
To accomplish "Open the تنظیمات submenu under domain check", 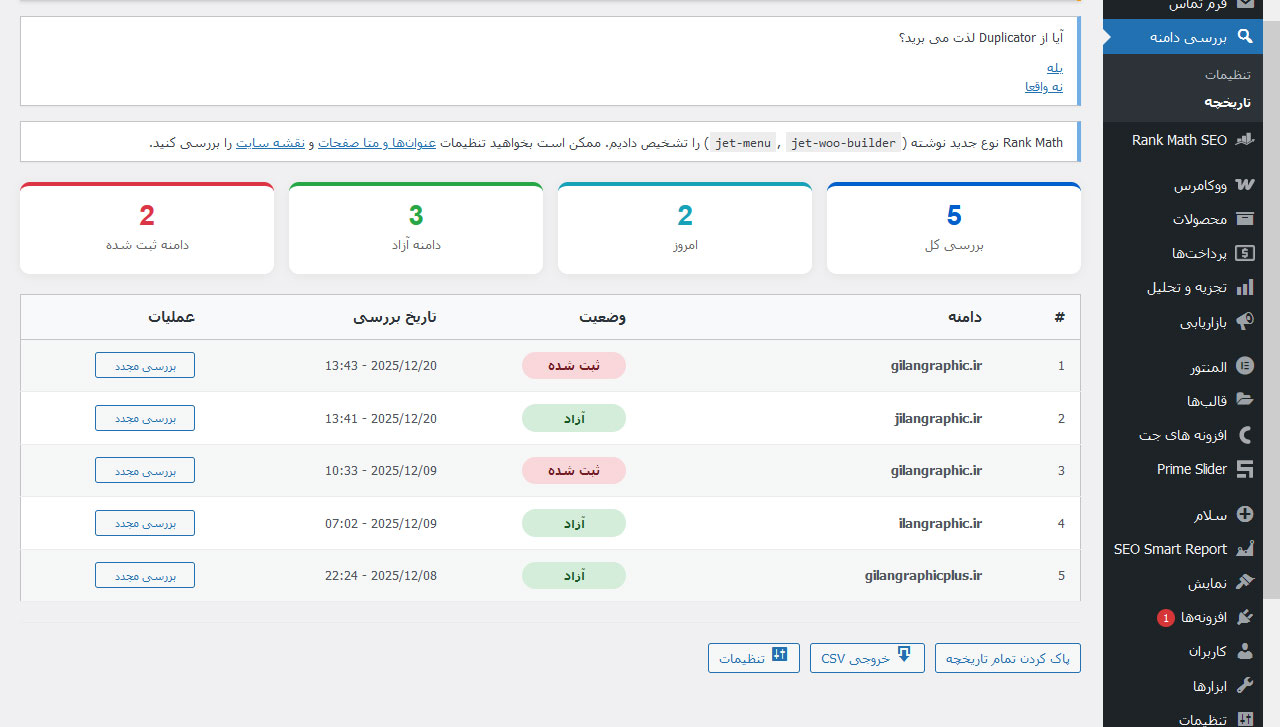I will pos(1227,75).
